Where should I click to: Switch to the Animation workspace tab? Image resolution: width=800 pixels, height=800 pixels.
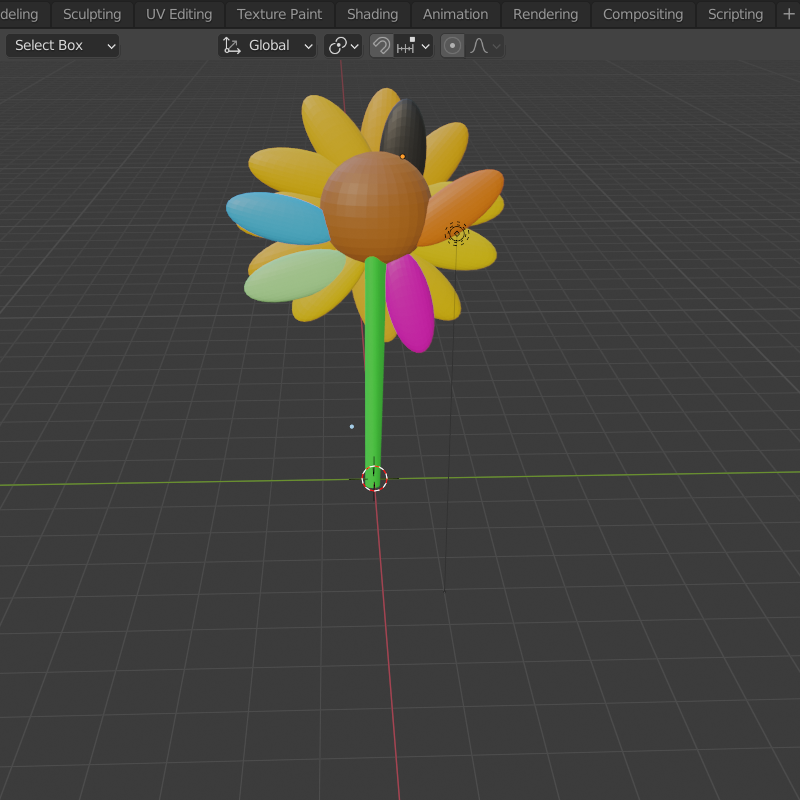pyautogui.click(x=455, y=14)
